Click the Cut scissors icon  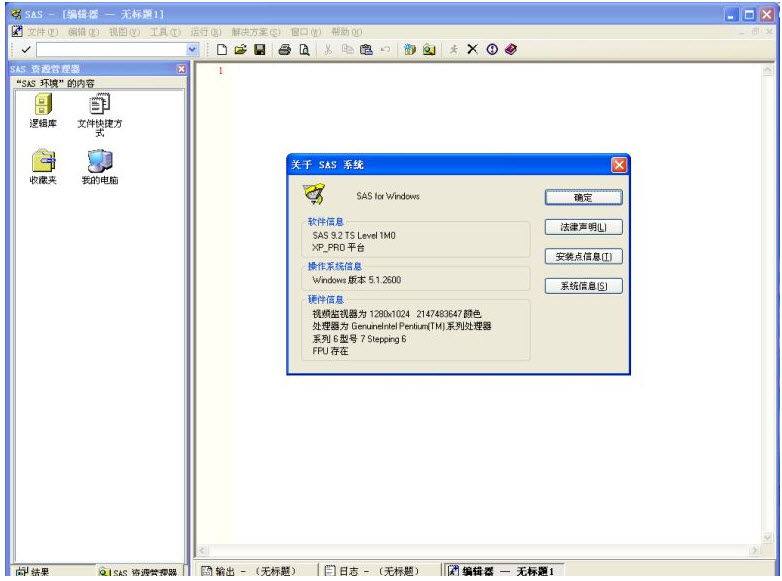tap(328, 49)
